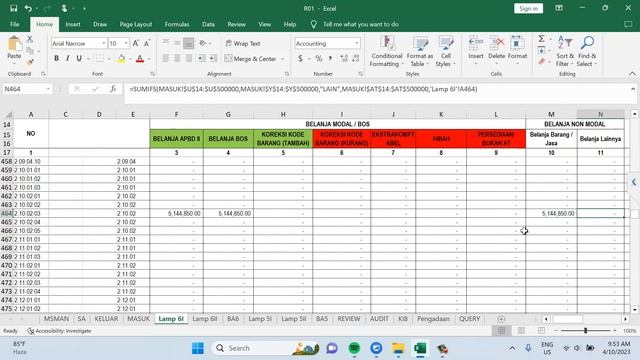Image resolution: width=640 pixels, height=360 pixels.
Task: Switch to the Formulas tab
Action: (177, 24)
